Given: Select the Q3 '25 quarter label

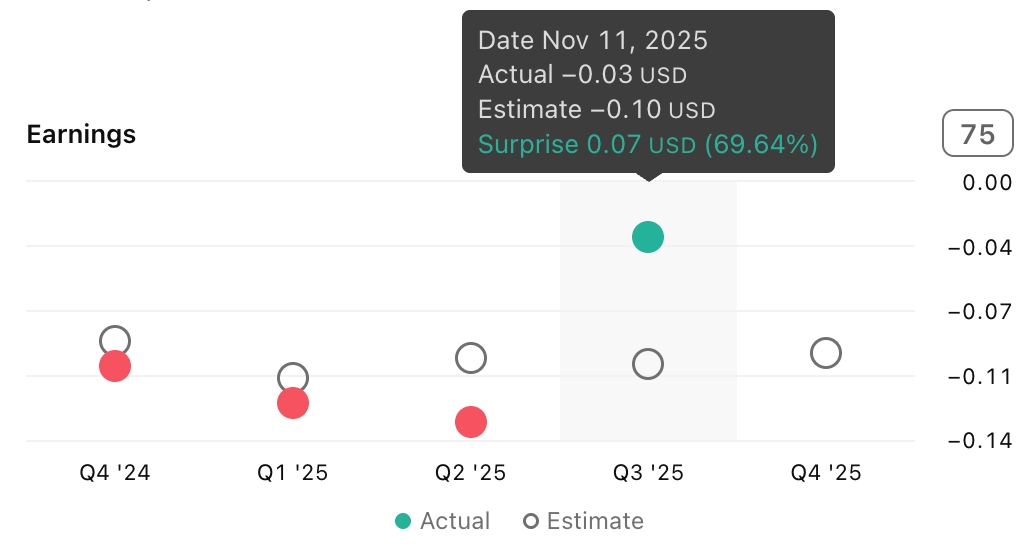Looking at the screenshot, I should click(x=648, y=473).
